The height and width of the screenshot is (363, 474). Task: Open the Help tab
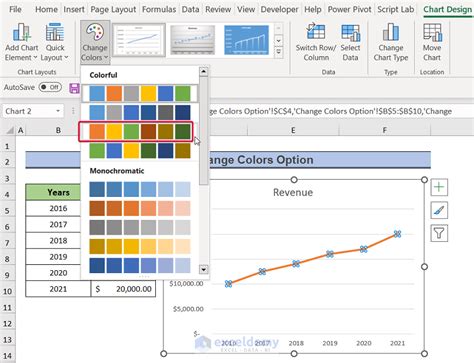click(x=312, y=9)
